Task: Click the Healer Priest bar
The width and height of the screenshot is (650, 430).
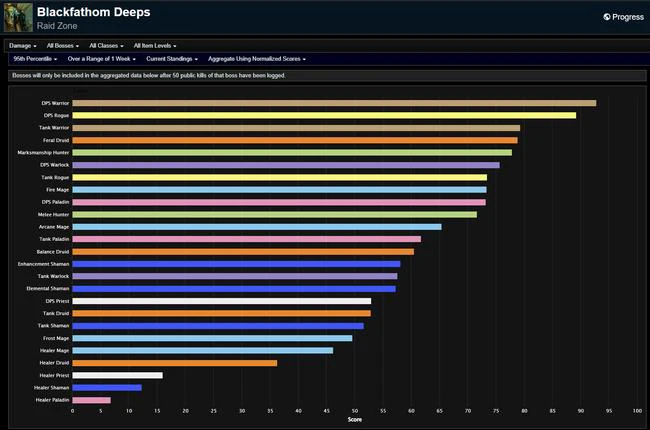Action: coord(118,375)
